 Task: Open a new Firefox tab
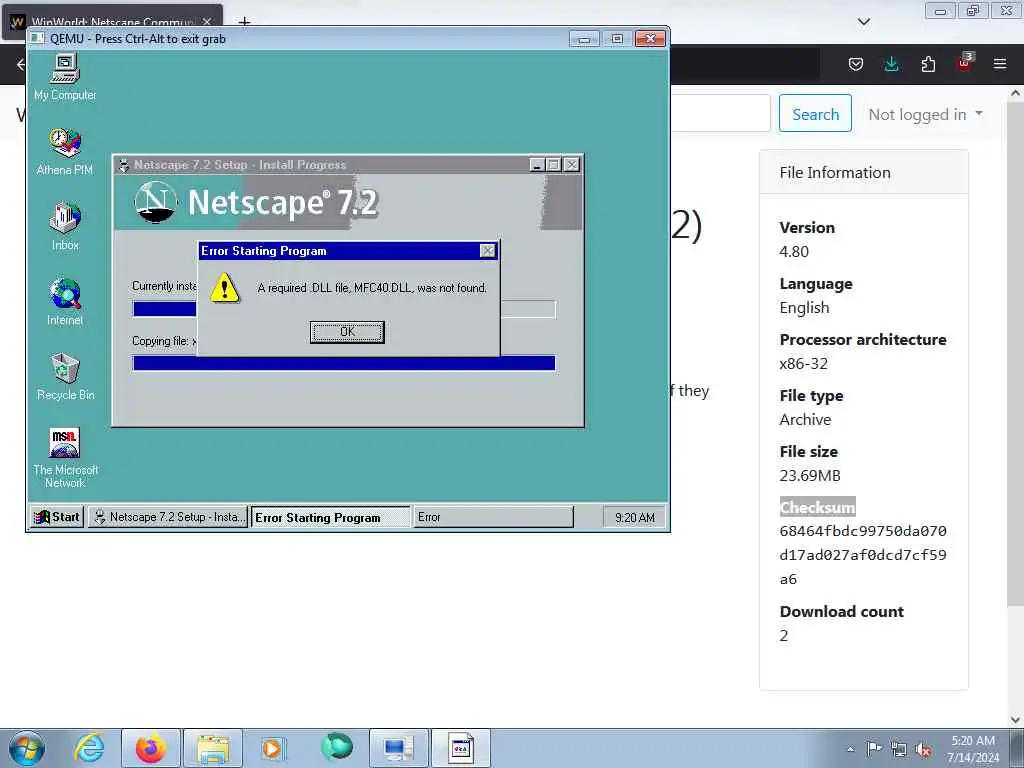click(244, 22)
